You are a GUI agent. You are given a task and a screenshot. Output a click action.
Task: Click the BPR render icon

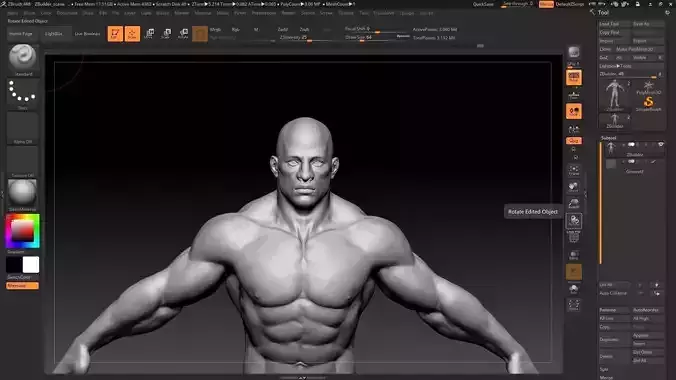(x=573, y=53)
